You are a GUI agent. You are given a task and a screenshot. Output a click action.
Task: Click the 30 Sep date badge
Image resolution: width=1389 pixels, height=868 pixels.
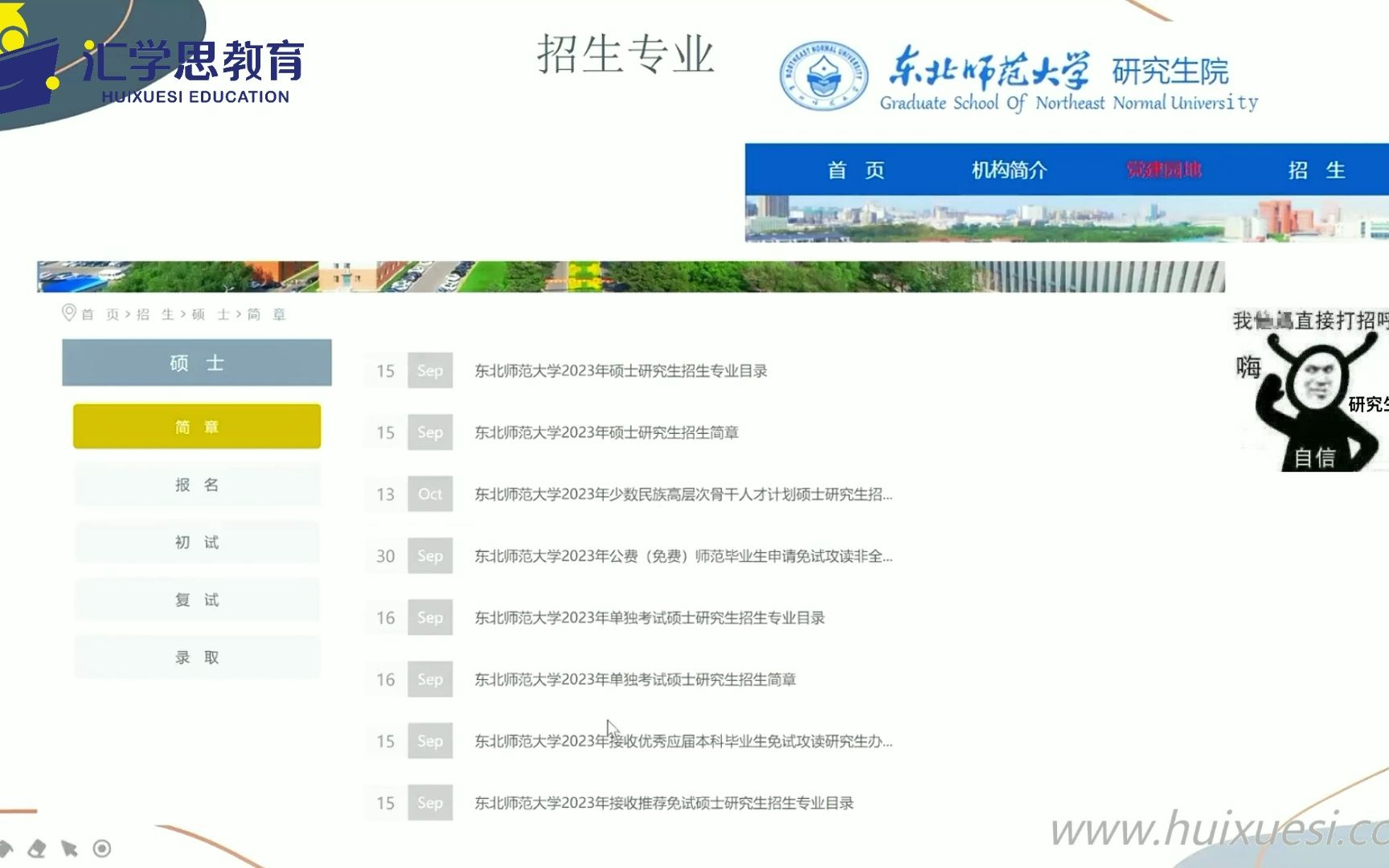tap(408, 555)
